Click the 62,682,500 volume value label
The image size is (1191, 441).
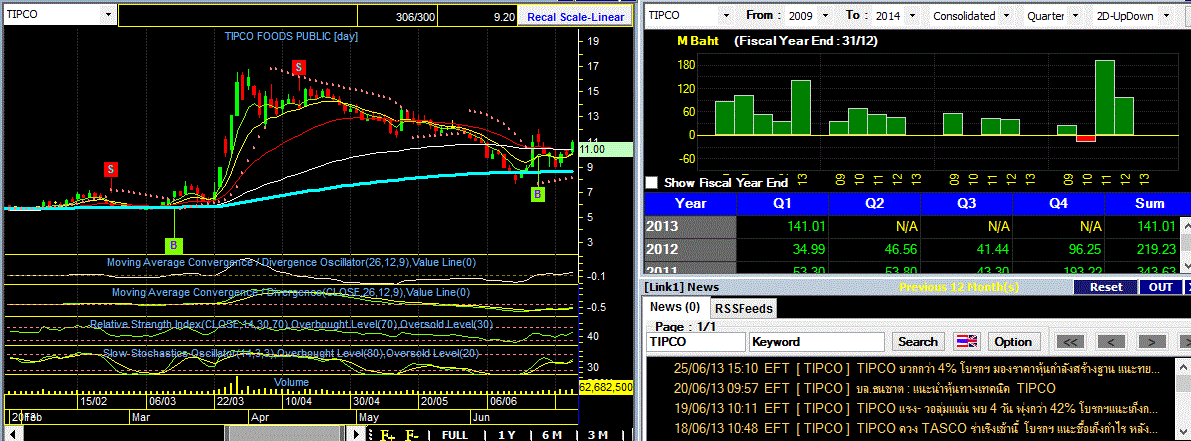[x=606, y=386]
